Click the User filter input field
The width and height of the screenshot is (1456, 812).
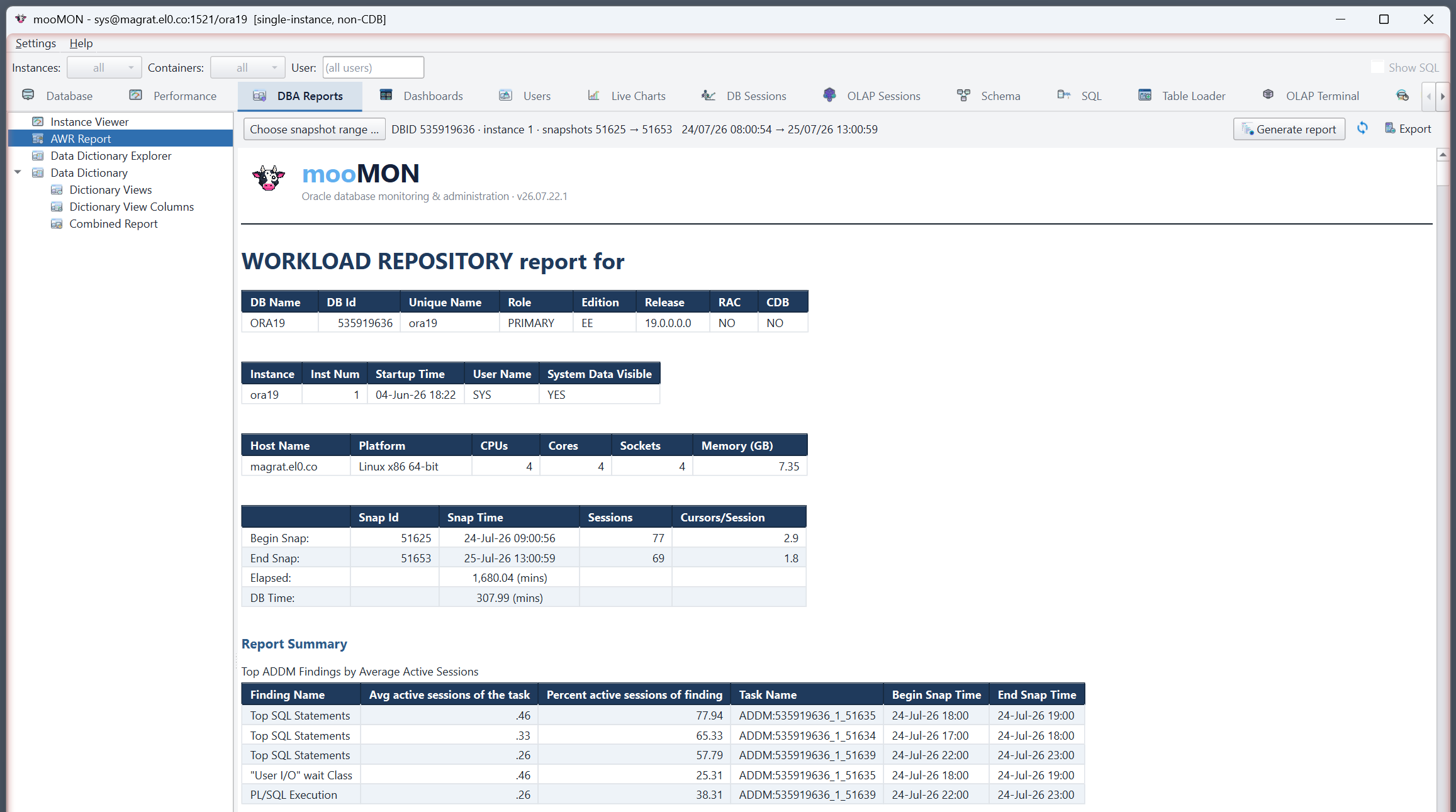373,67
